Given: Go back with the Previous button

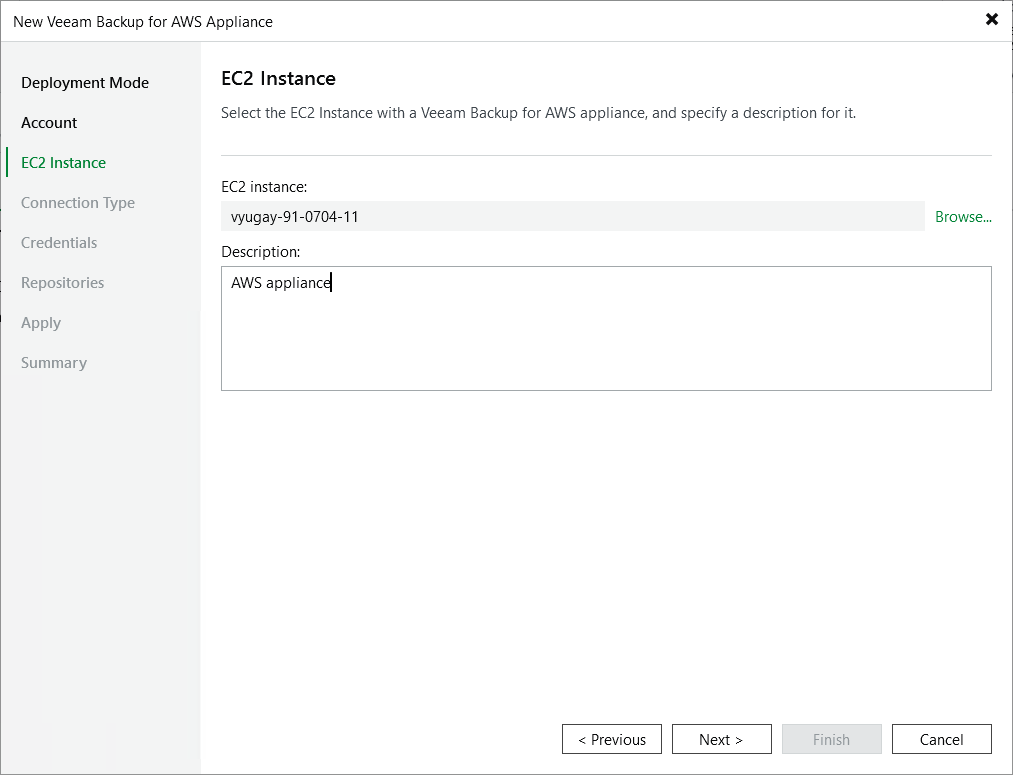Looking at the screenshot, I should [x=612, y=740].
